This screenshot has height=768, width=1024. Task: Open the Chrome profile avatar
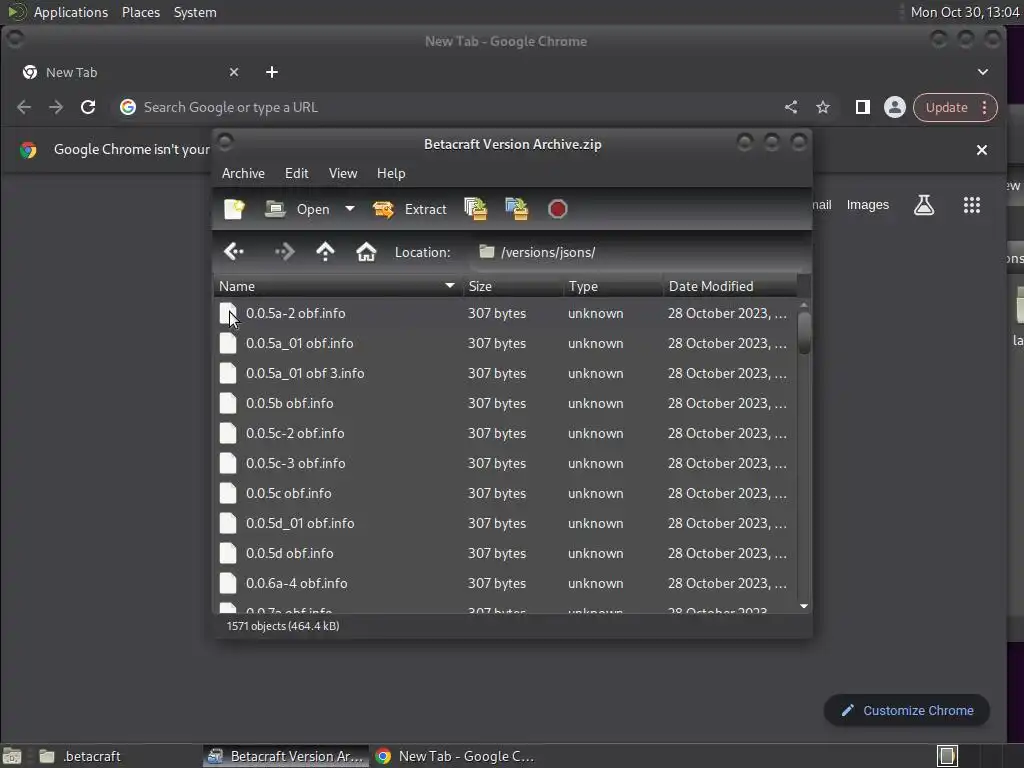tap(895, 107)
